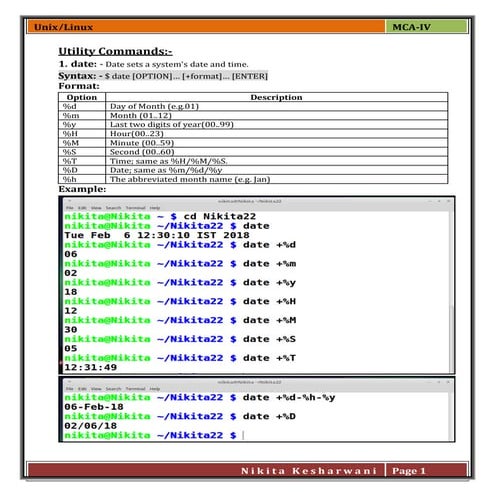Open the Terminal menu in lower terminal
This screenshot has width=495, height=495.
[136, 389]
